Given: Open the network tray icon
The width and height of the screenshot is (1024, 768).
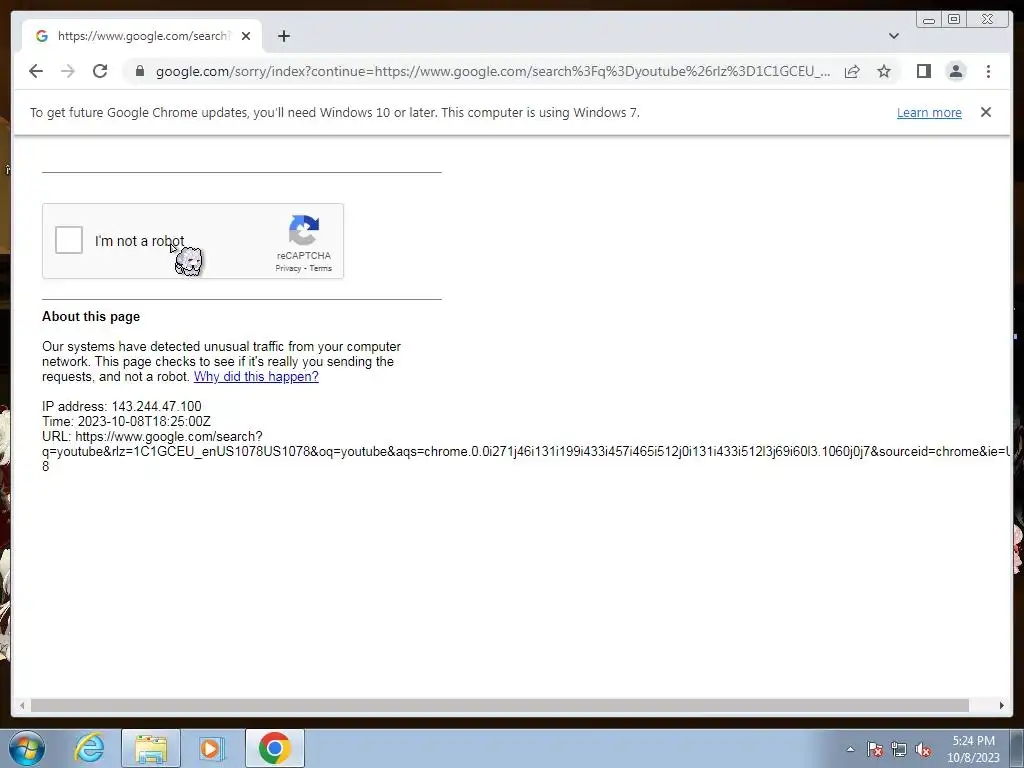Looking at the screenshot, I should point(899,749).
